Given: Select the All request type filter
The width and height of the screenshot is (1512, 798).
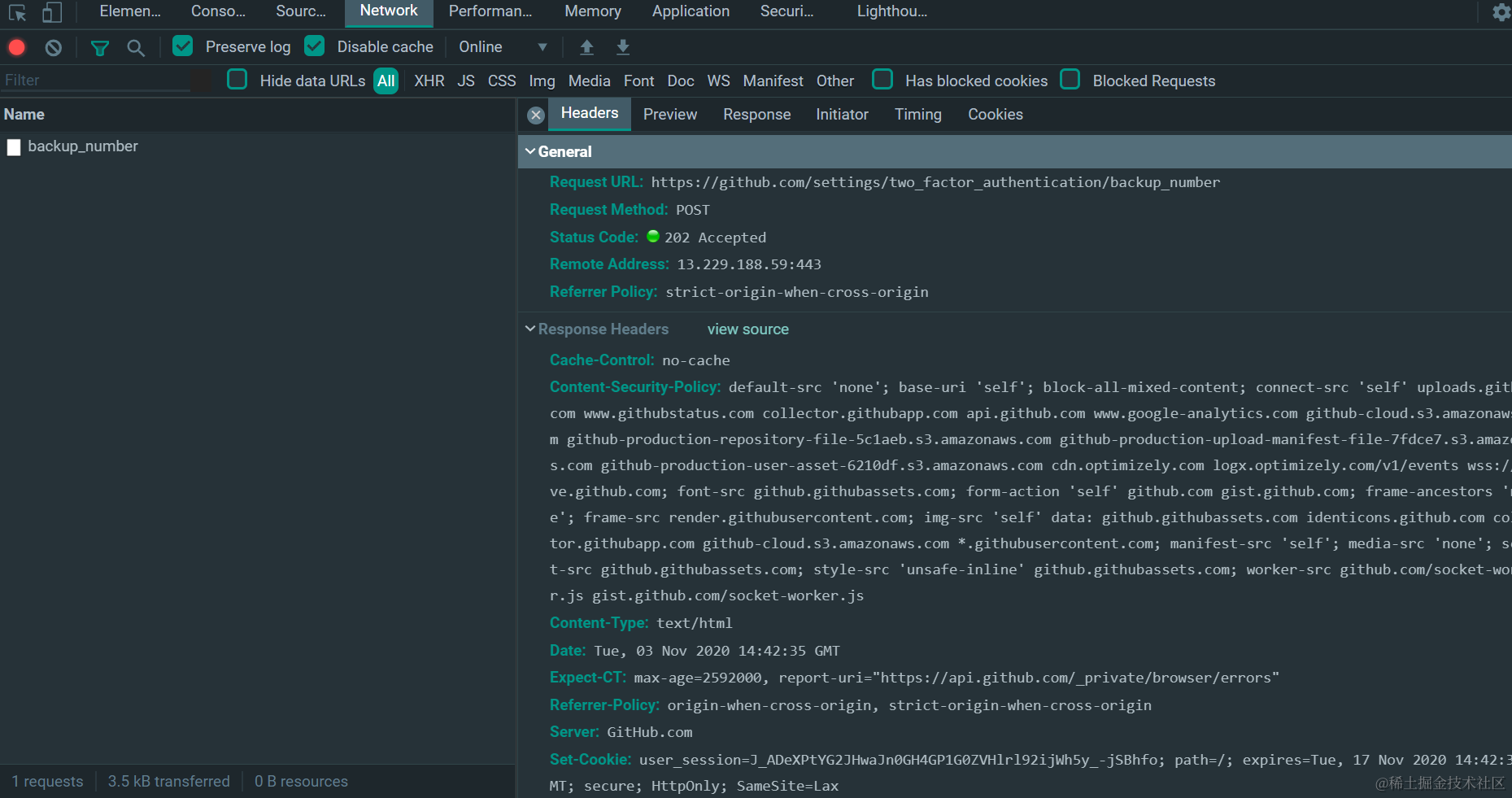Looking at the screenshot, I should [386, 81].
